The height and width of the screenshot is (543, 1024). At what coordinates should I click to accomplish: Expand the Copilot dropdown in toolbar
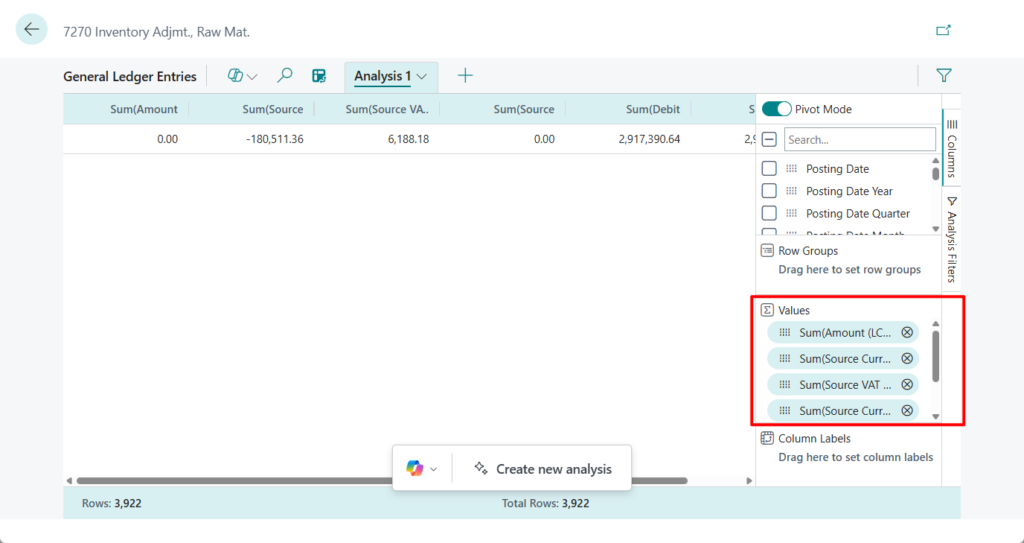pyautogui.click(x=252, y=77)
